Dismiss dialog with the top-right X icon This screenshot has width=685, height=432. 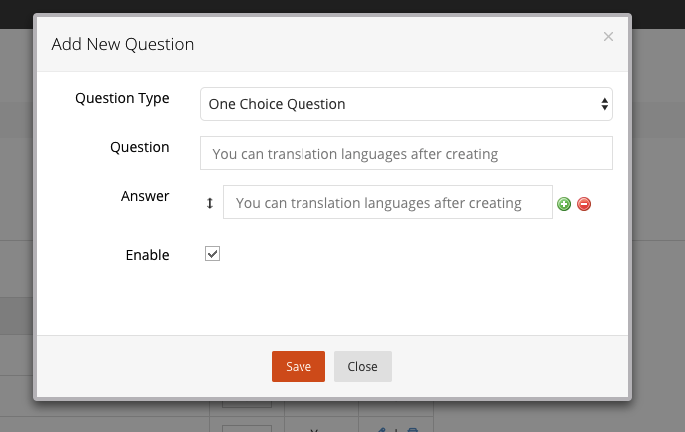pos(608,37)
